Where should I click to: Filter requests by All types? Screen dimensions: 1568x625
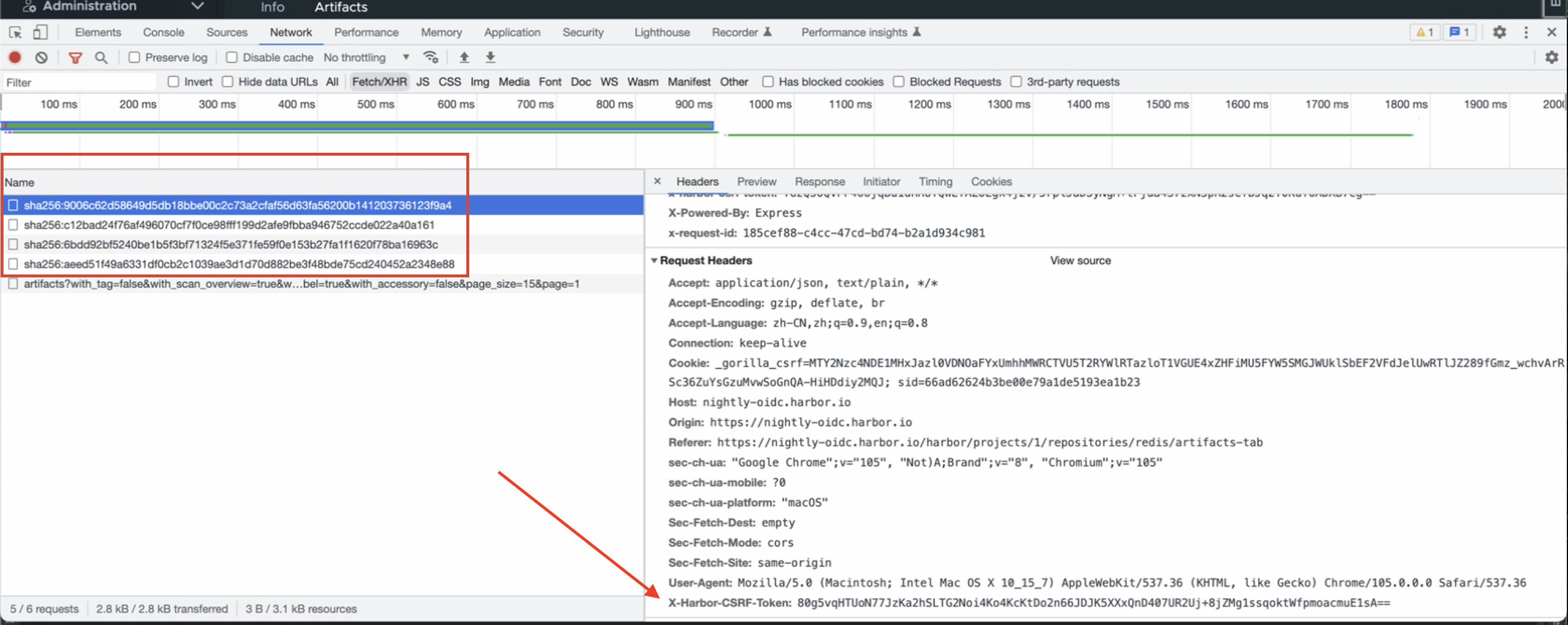332,81
